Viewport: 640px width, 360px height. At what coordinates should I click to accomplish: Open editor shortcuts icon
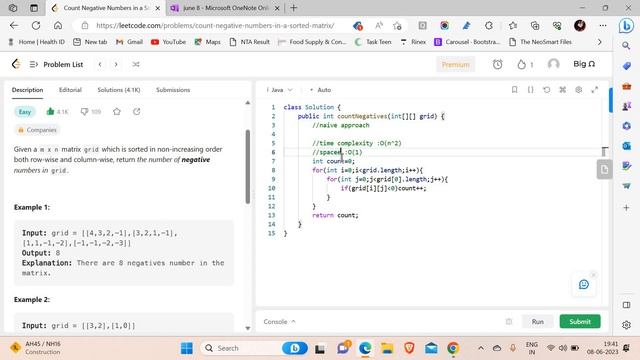562,90
